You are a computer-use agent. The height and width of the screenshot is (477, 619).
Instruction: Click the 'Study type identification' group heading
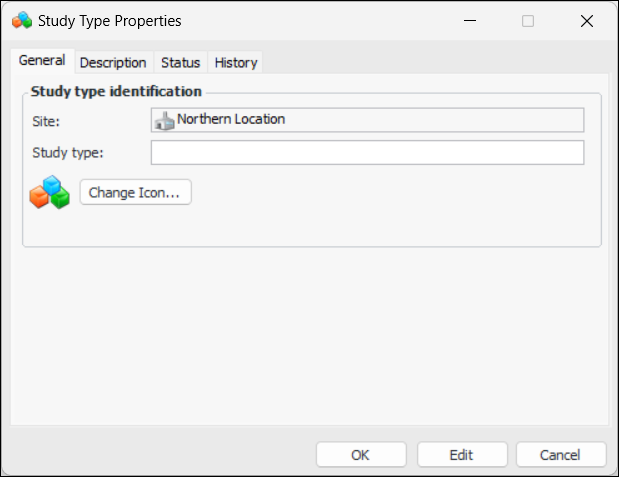tap(116, 92)
